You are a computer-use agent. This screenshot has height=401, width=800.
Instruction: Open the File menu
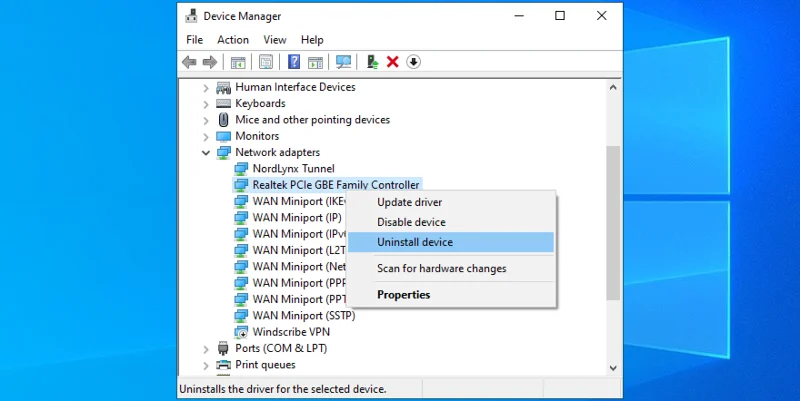coord(194,40)
